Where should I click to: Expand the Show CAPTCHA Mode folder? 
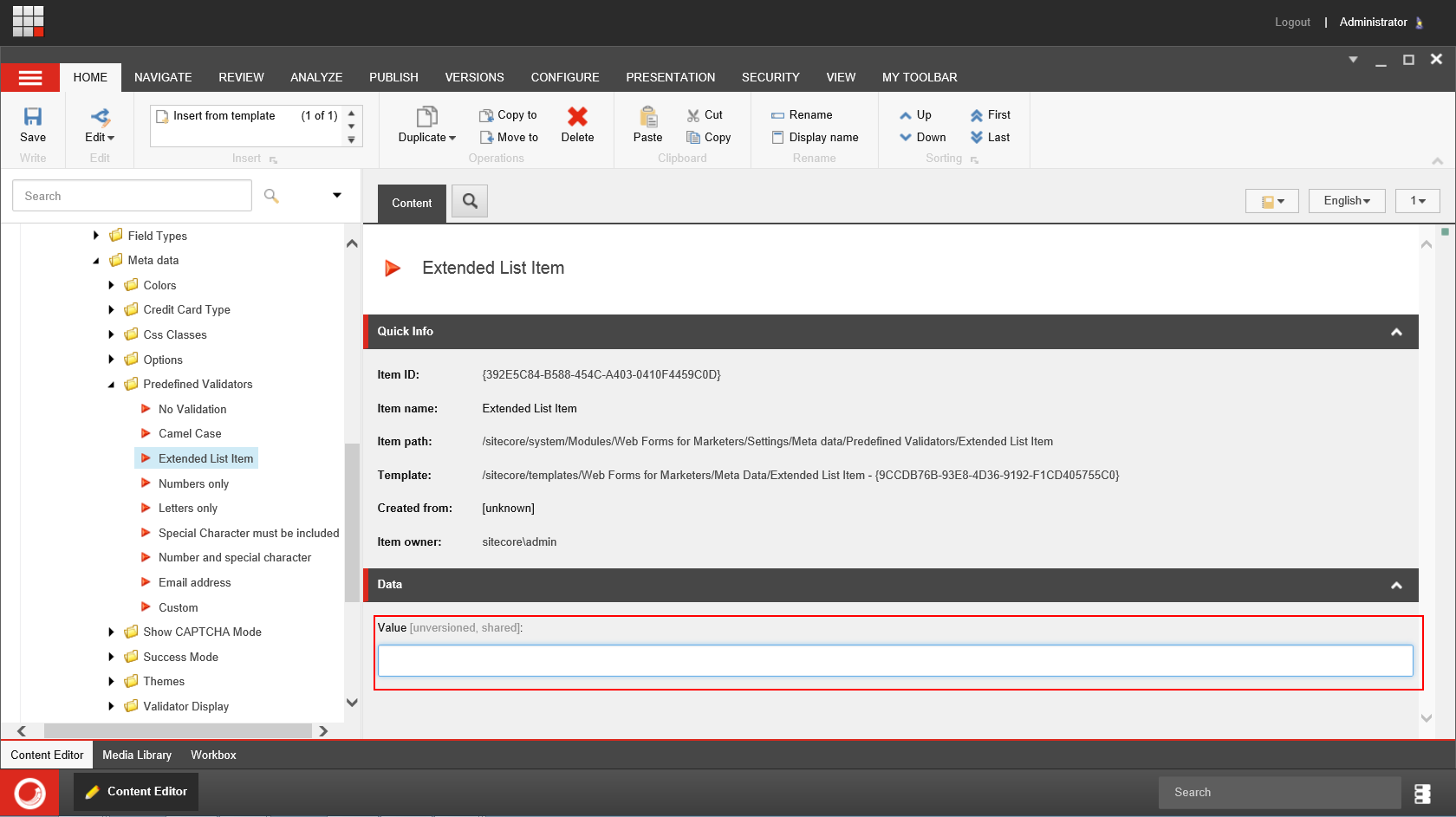[111, 632]
